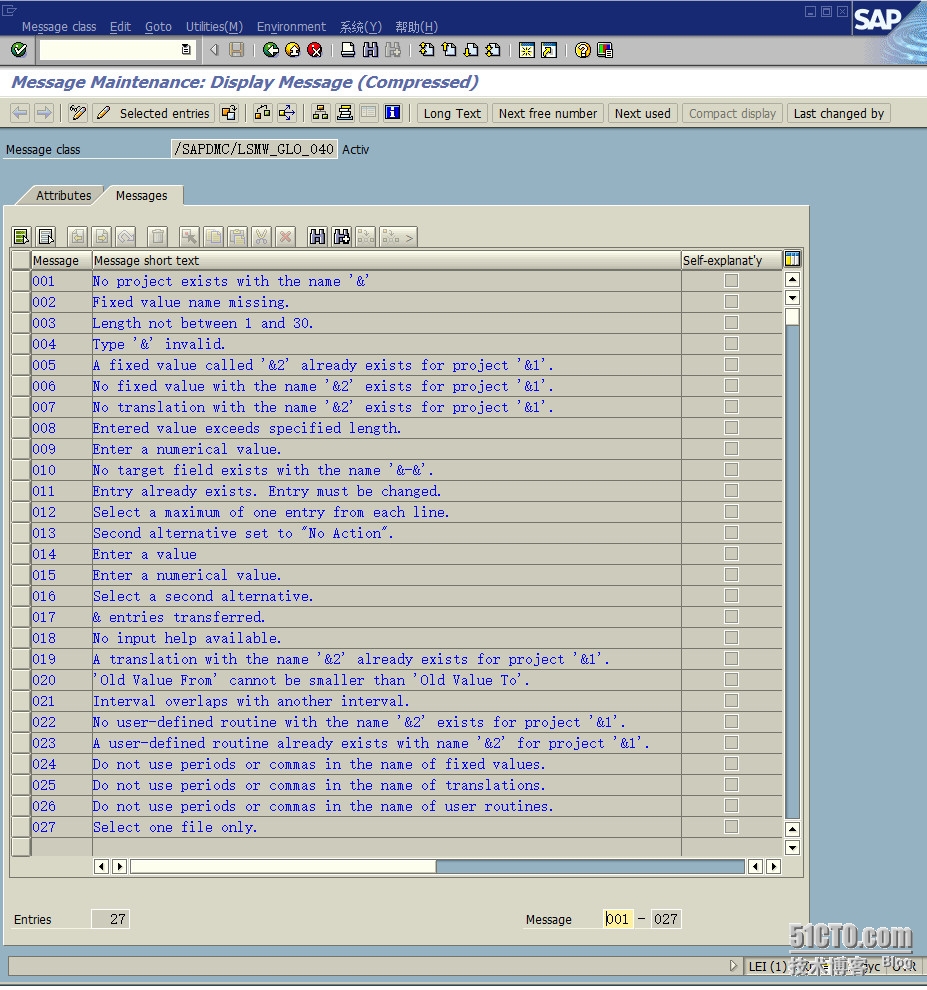
Task: Click the Where-used list hierarchy icon
Action: tap(320, 113)
